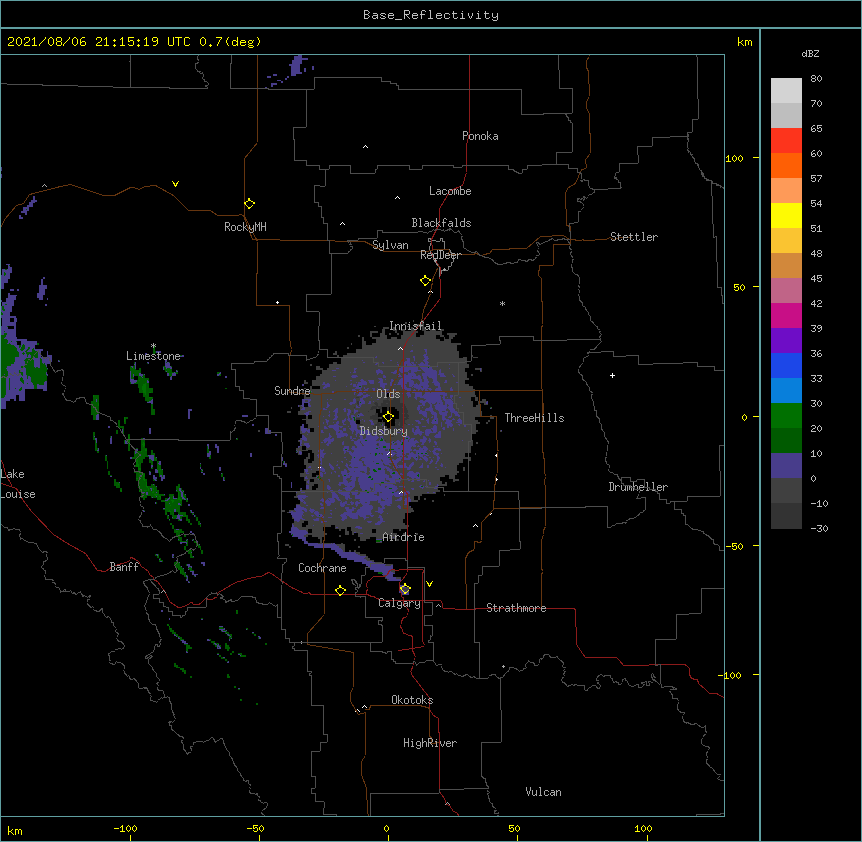Click the slate purple 10 to 0 dBZ swatch
Image resolution: width=862 pixels, height=842 pixels.
786,466
